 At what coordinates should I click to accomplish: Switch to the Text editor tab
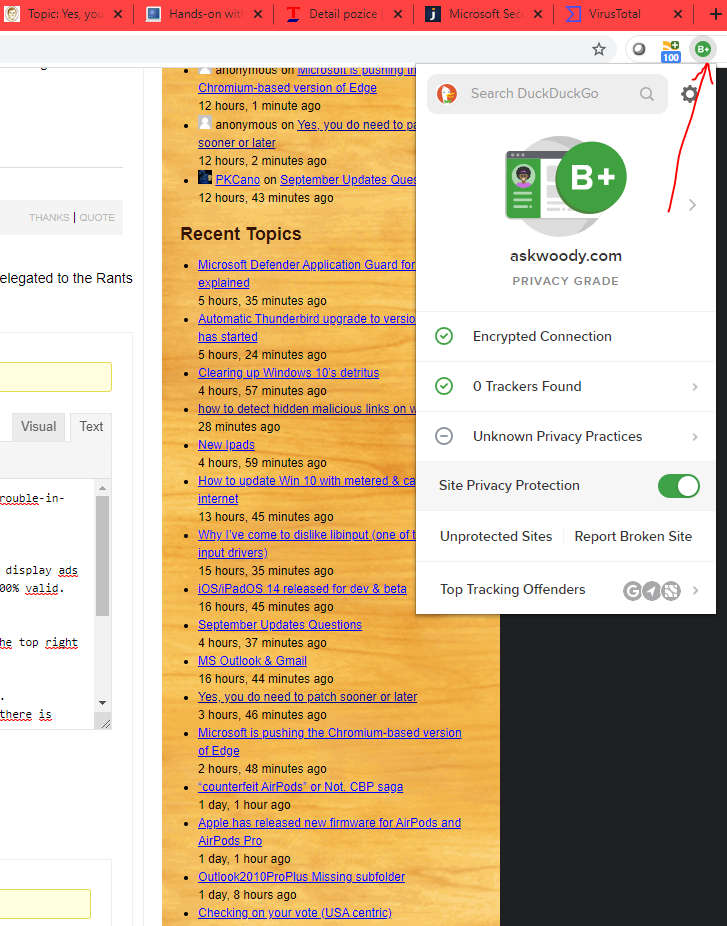click(x=91, y=427)
